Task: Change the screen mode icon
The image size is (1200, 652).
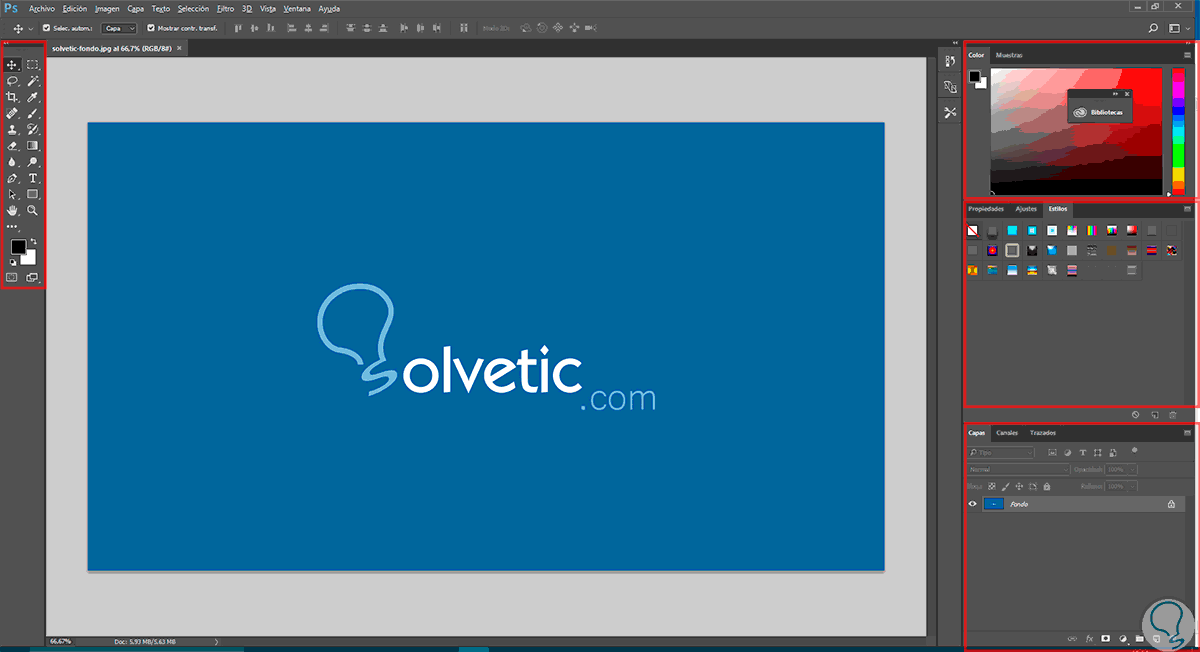Action: tap(32, 276)
